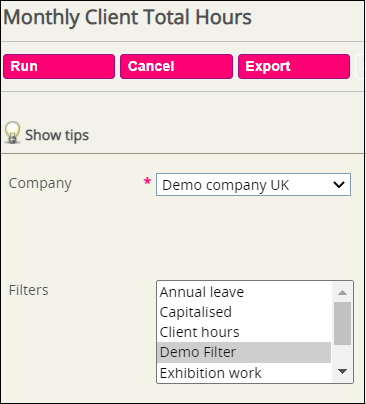Run the Monthly Client Total Hours report
Viewport: 366px width, 404px height.
(x=59, y=67)
